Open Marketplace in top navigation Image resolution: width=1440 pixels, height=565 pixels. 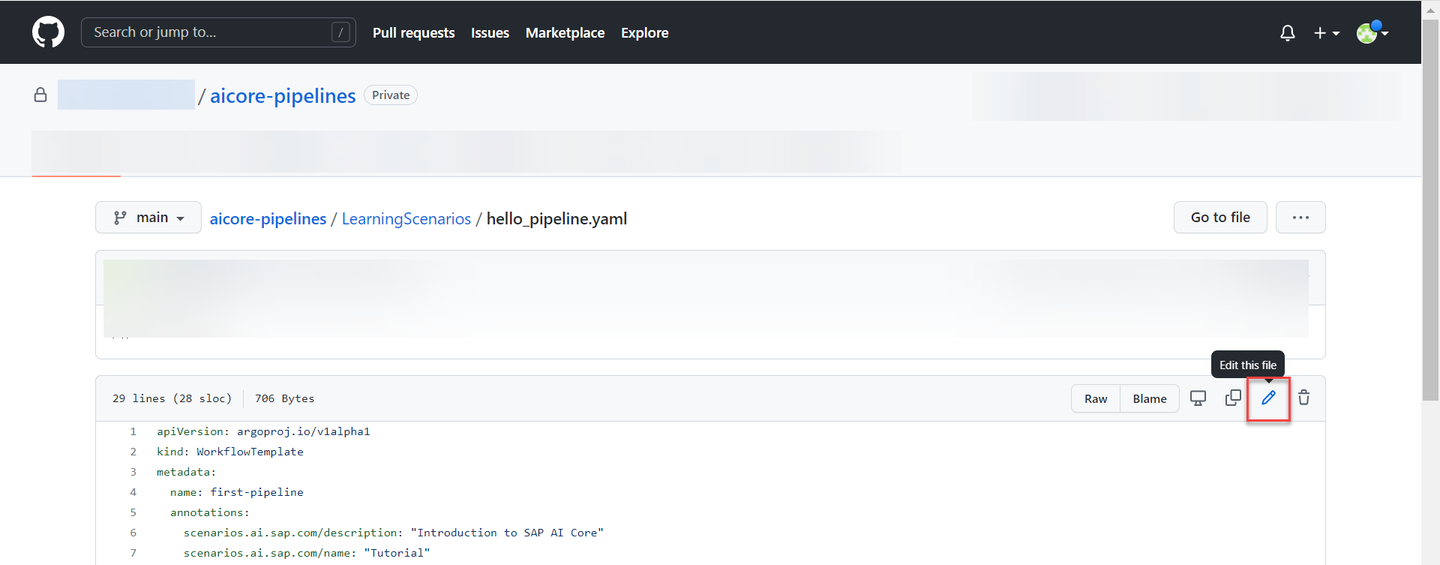(x=565, y=33)
